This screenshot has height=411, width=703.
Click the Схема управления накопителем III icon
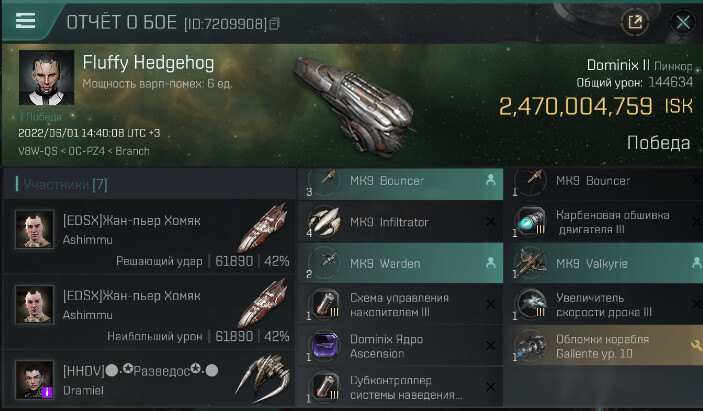tap(324, 304)
